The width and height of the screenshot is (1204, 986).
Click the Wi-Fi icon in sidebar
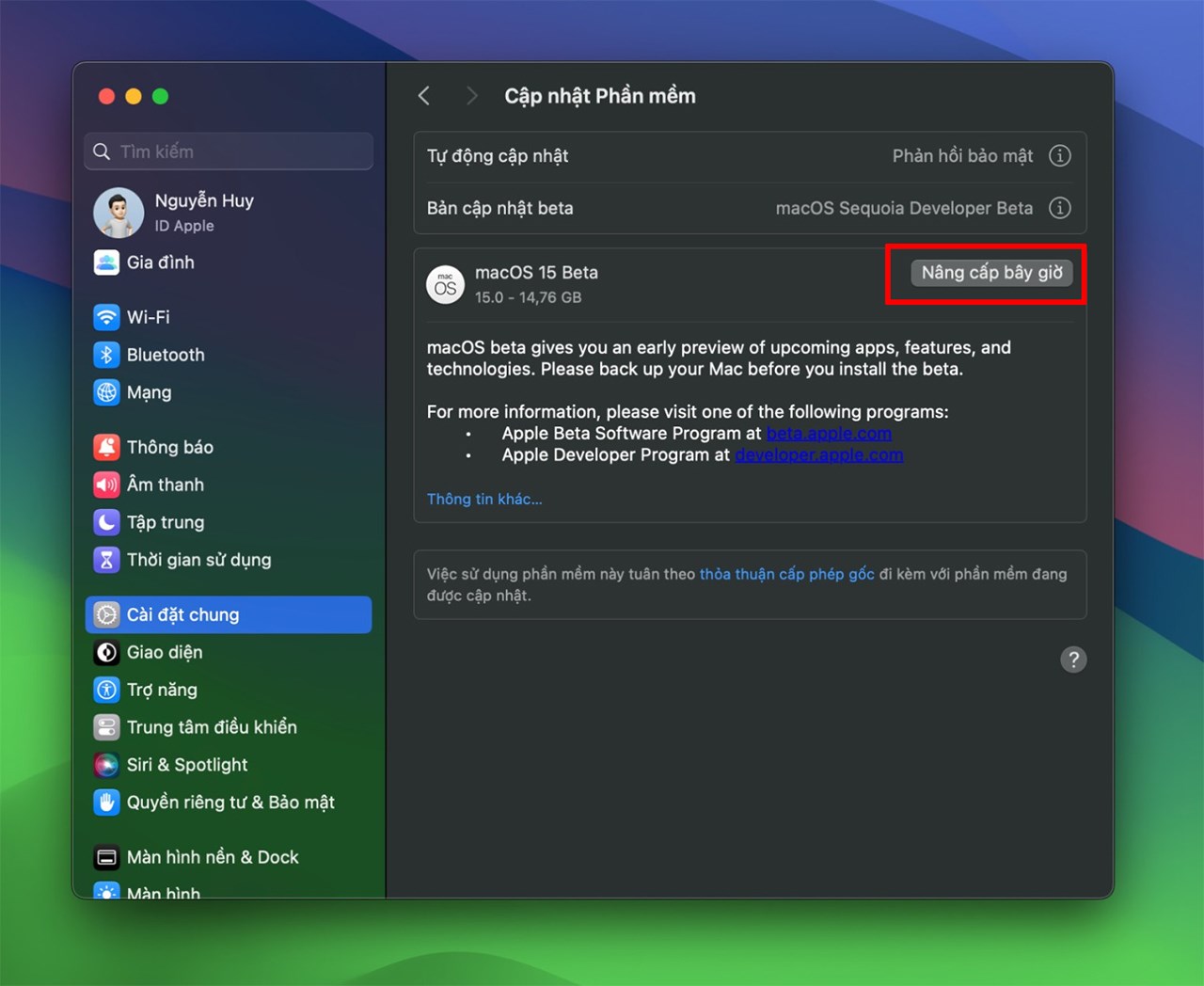(106, 317)
